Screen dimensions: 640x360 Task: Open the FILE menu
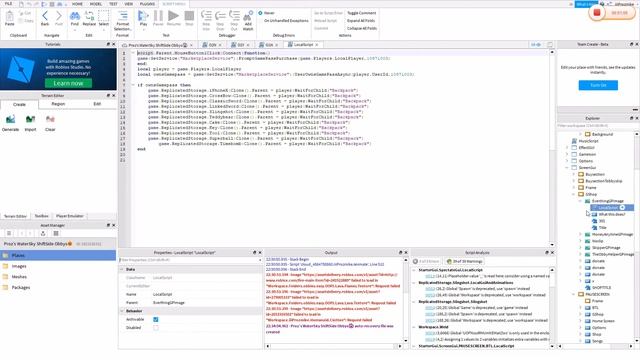(8, 4)
